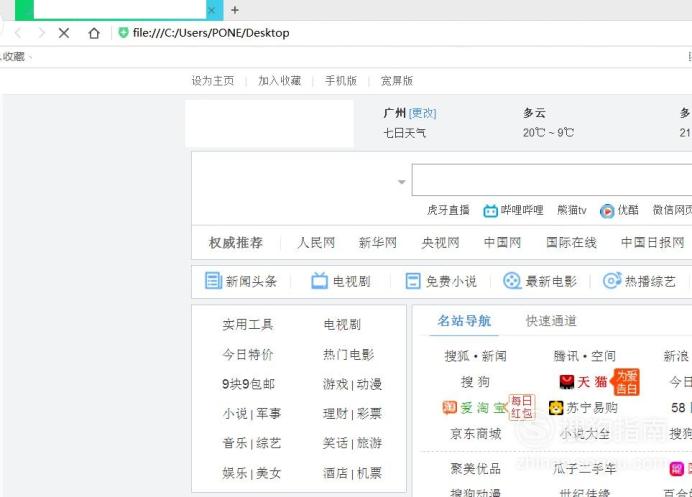The image size is (692, 497).
Task: Open the 虎牙直播 link
Action: pos(448,211)
